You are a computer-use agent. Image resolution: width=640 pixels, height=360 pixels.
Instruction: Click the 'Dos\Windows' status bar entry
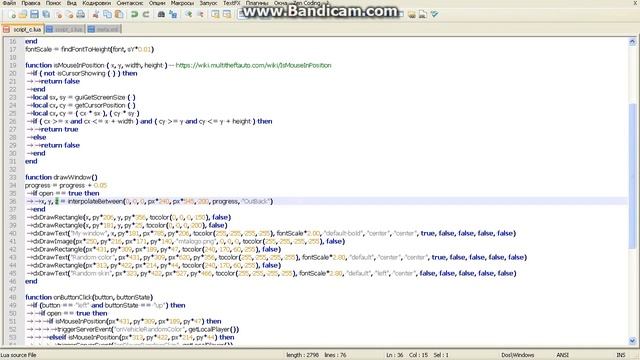coord(518,355)
